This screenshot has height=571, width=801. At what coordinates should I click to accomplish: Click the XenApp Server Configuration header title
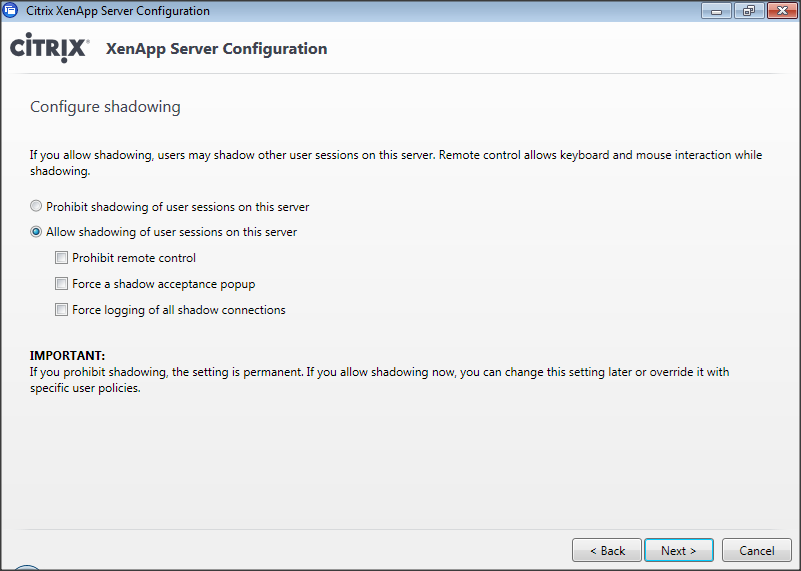coord(216,48)
